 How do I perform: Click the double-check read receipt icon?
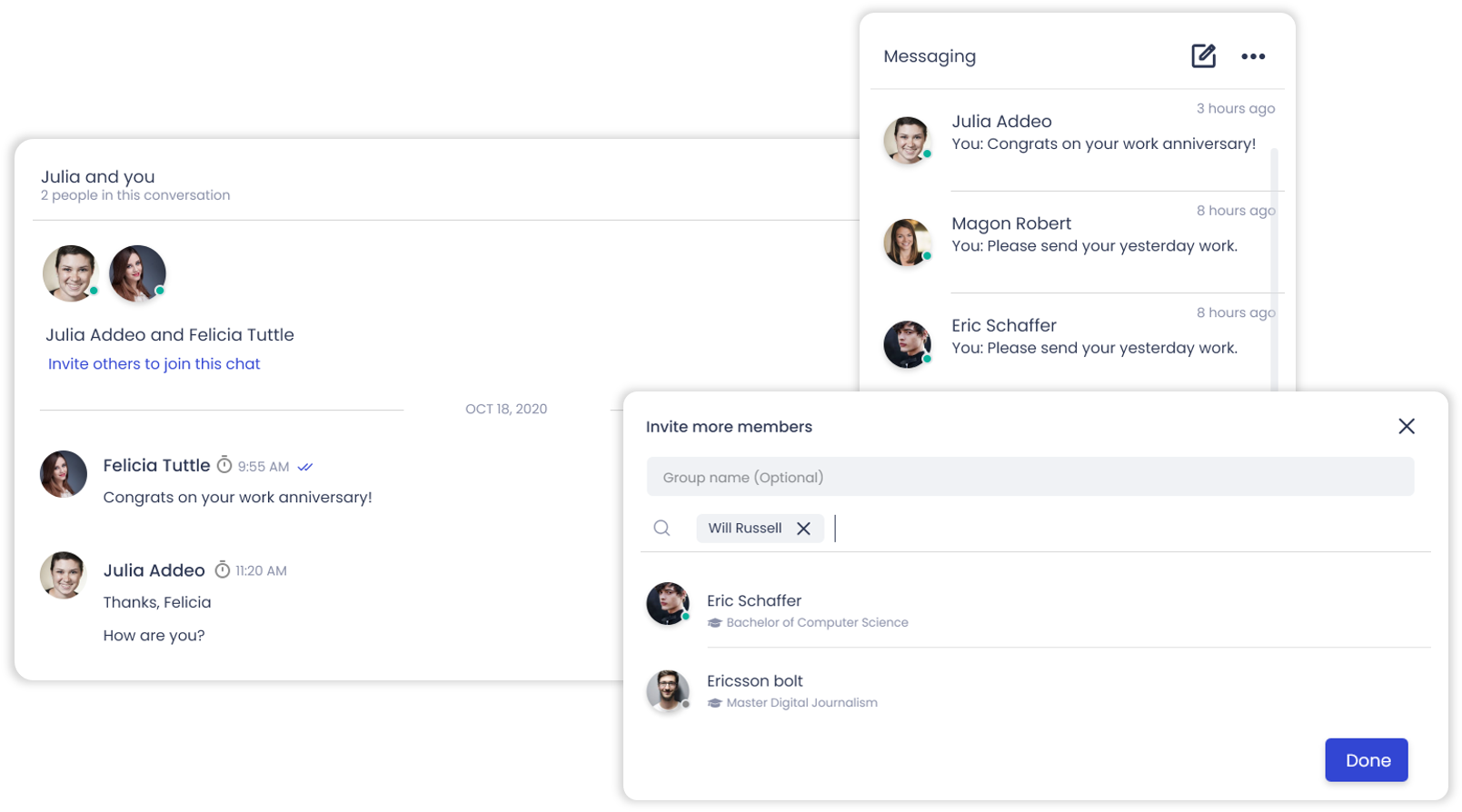click(x=305, y=467)
